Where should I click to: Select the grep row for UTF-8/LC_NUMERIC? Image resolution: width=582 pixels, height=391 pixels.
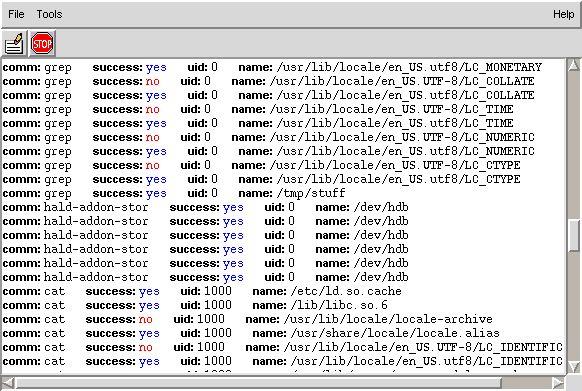[x=269, y=137]
